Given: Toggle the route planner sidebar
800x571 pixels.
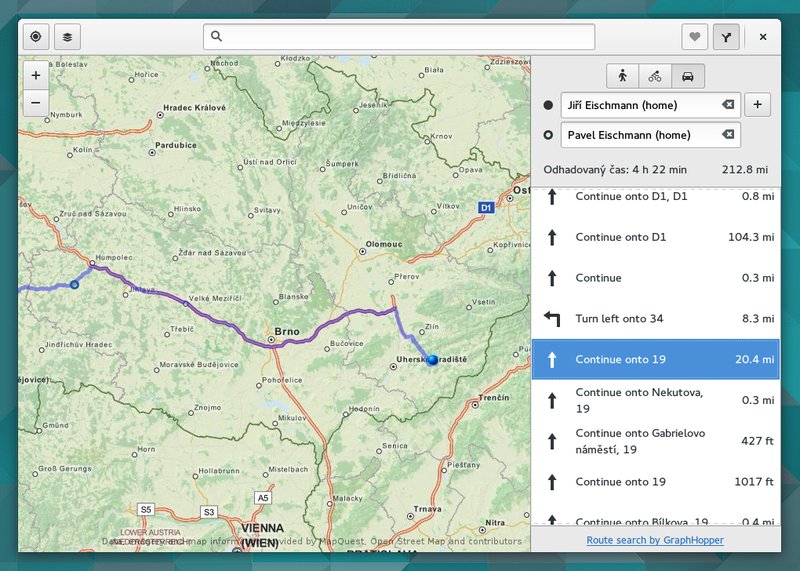Looking at the screenshot, I should [726, 37].
